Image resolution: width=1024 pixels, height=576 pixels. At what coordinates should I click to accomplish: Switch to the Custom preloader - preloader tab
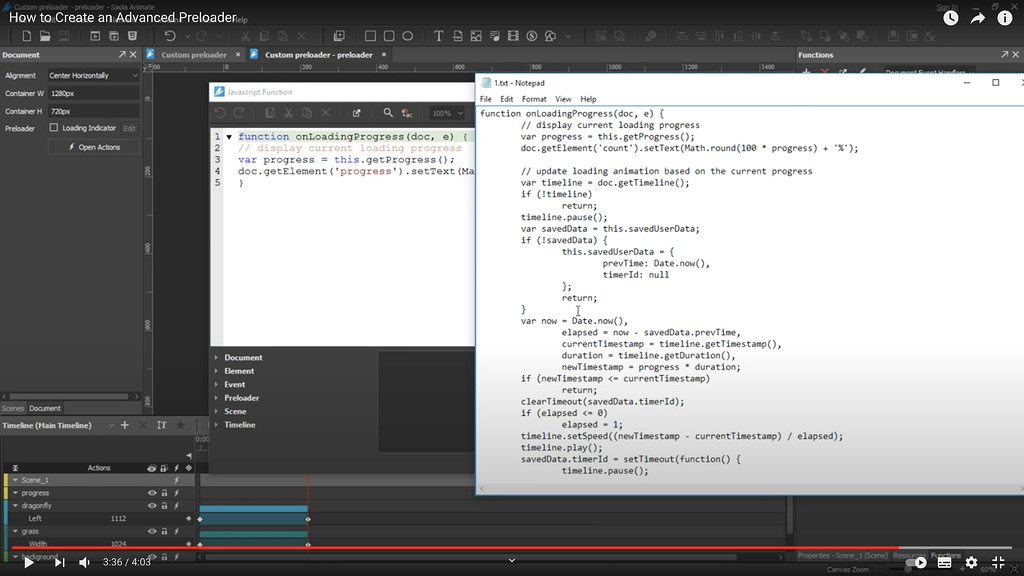[320, 55]
